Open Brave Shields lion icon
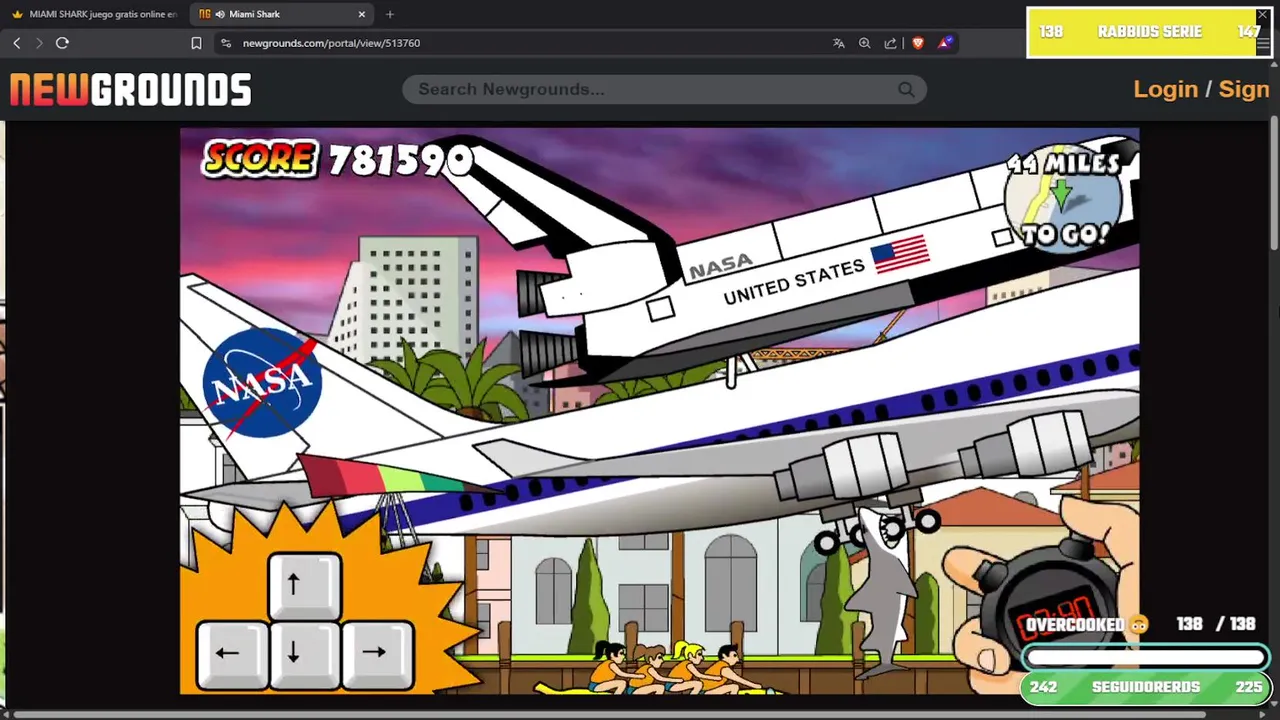This screenshot has height=720, width=1280. [918, 43]
